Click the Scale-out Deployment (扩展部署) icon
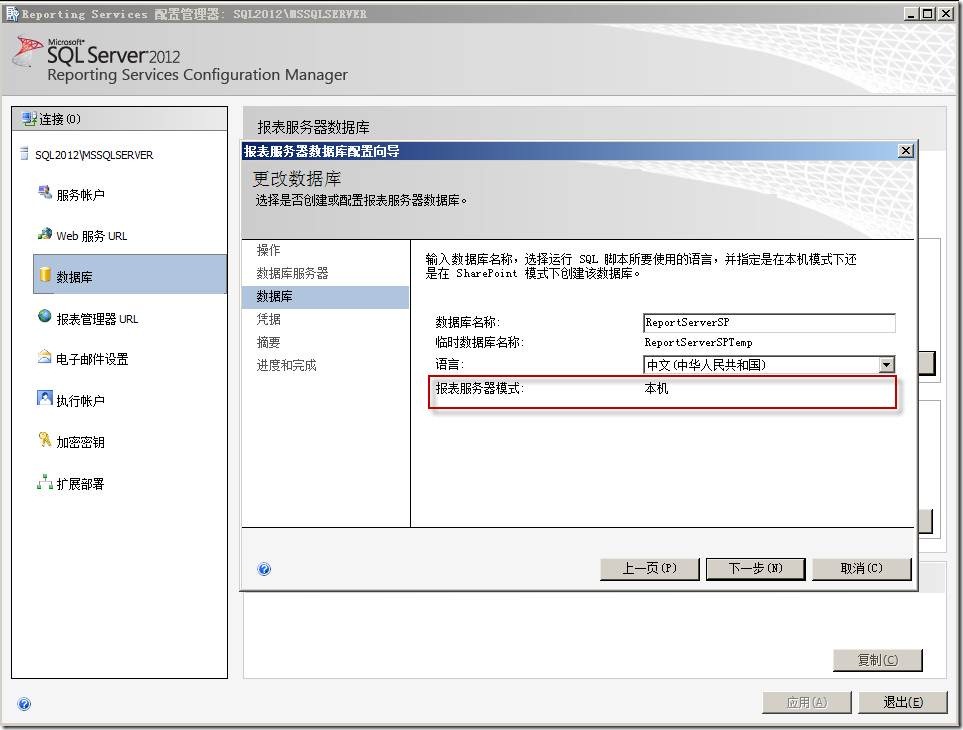This screenshot has width=963, height=730. click(45, 482)
